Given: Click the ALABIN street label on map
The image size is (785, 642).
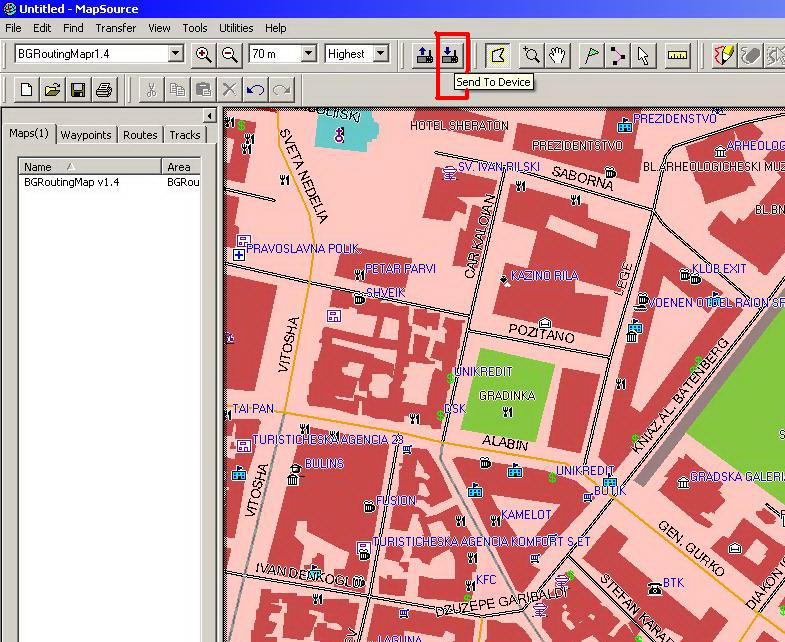Looking at the screenshot, I should coord(505,443).
